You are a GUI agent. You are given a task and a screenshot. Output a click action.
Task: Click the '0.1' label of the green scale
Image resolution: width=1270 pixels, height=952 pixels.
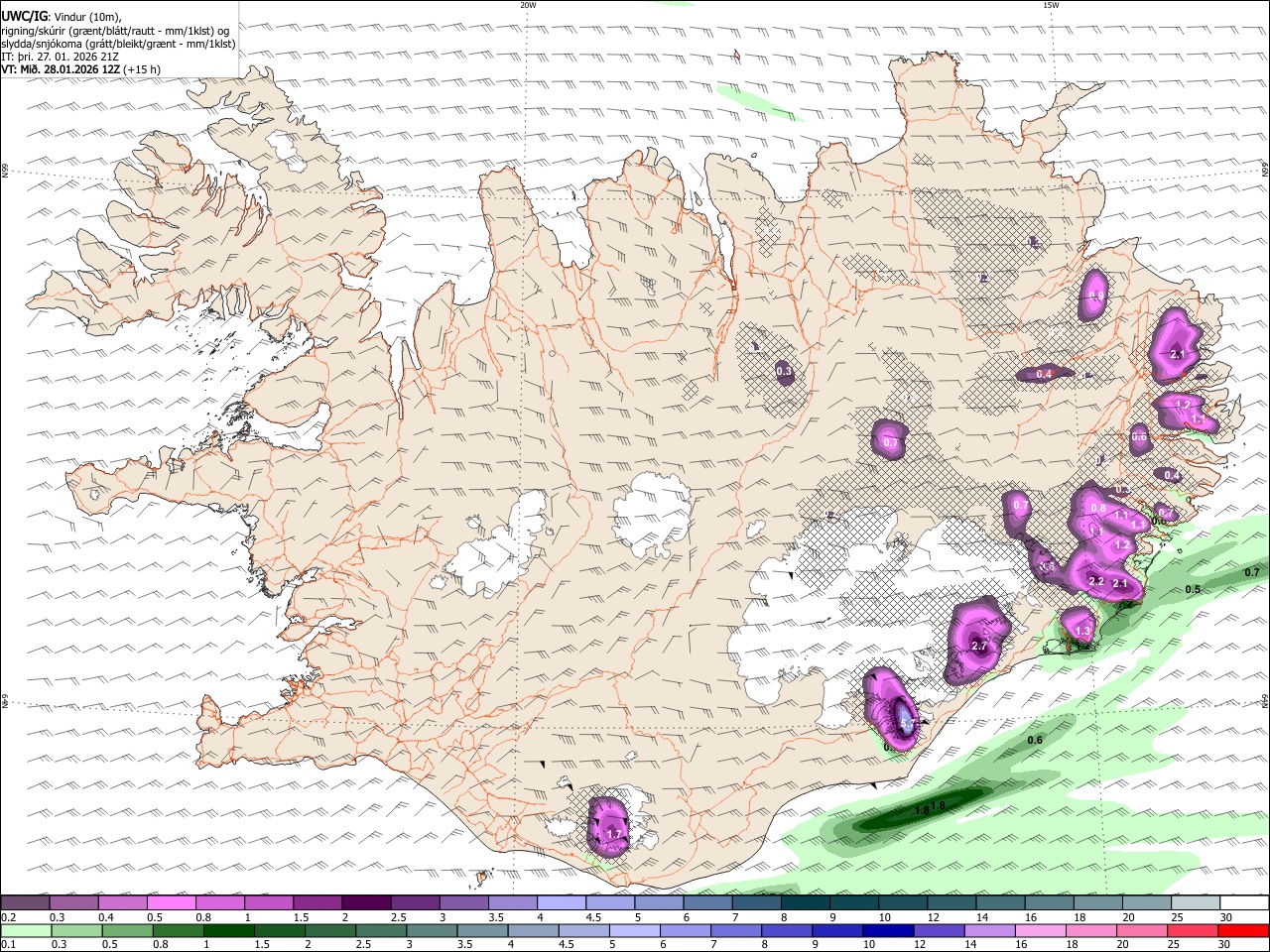[8, 945]
